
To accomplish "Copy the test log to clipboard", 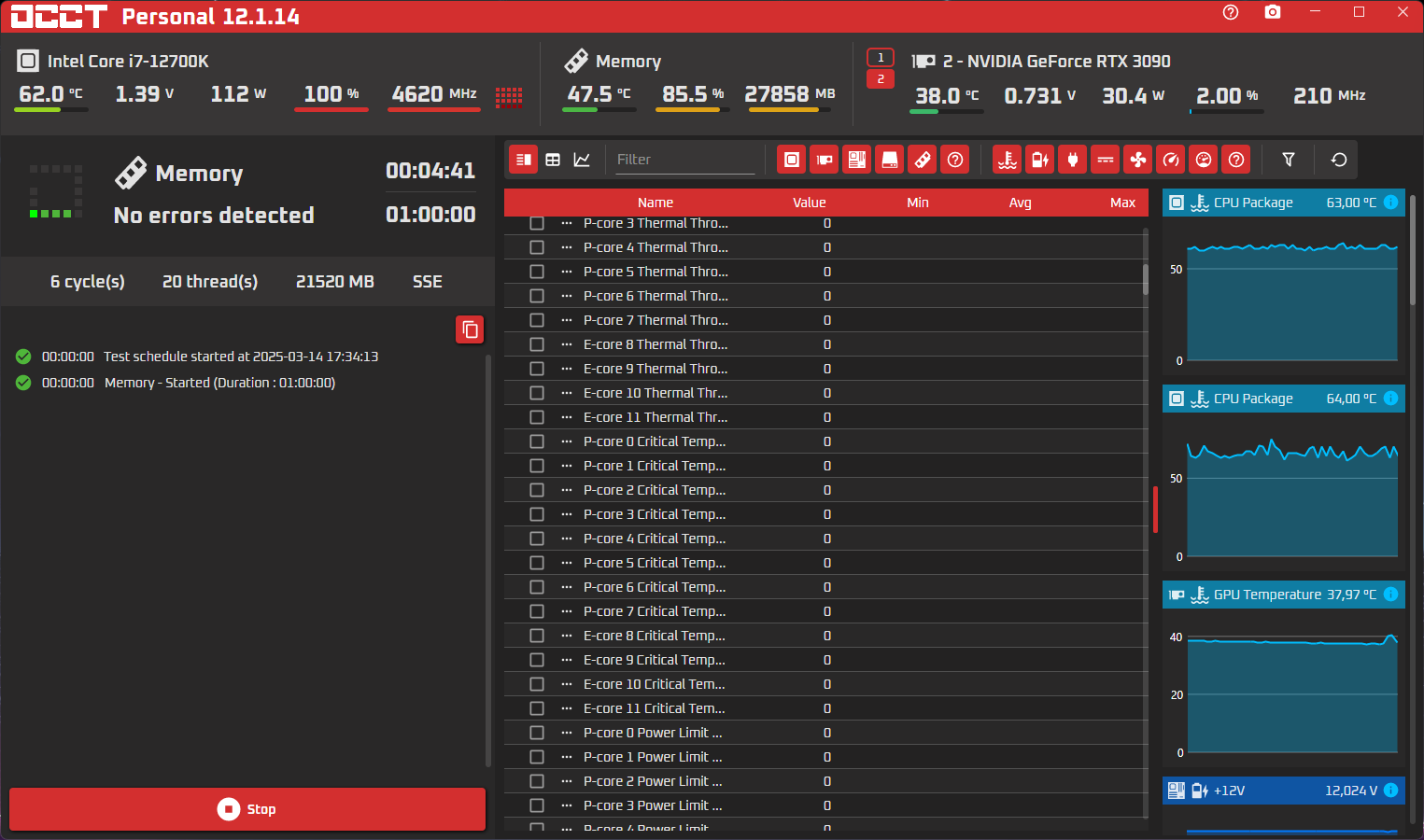I will coord(470,329).
